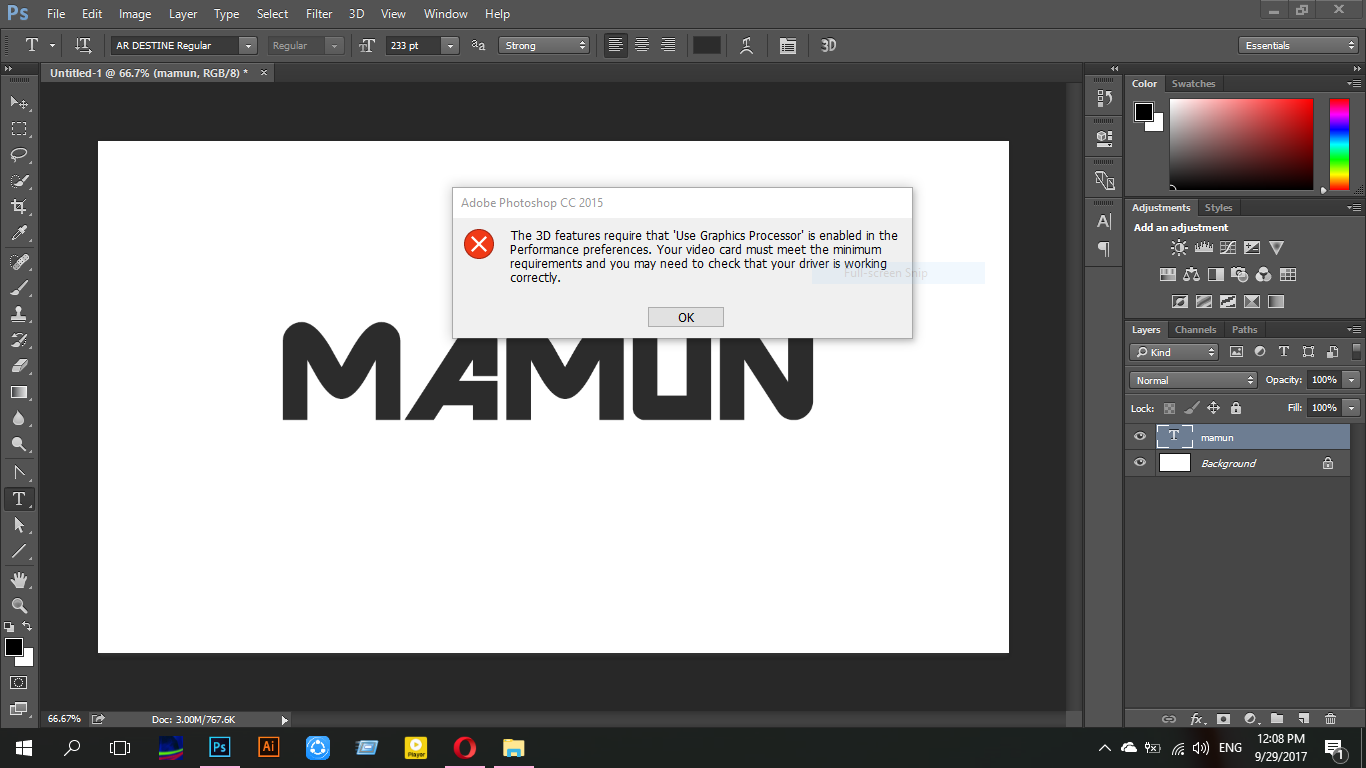Open Photoshop from the Windows taskbar
Screen dimensions: 1366x768
point(219,747)
